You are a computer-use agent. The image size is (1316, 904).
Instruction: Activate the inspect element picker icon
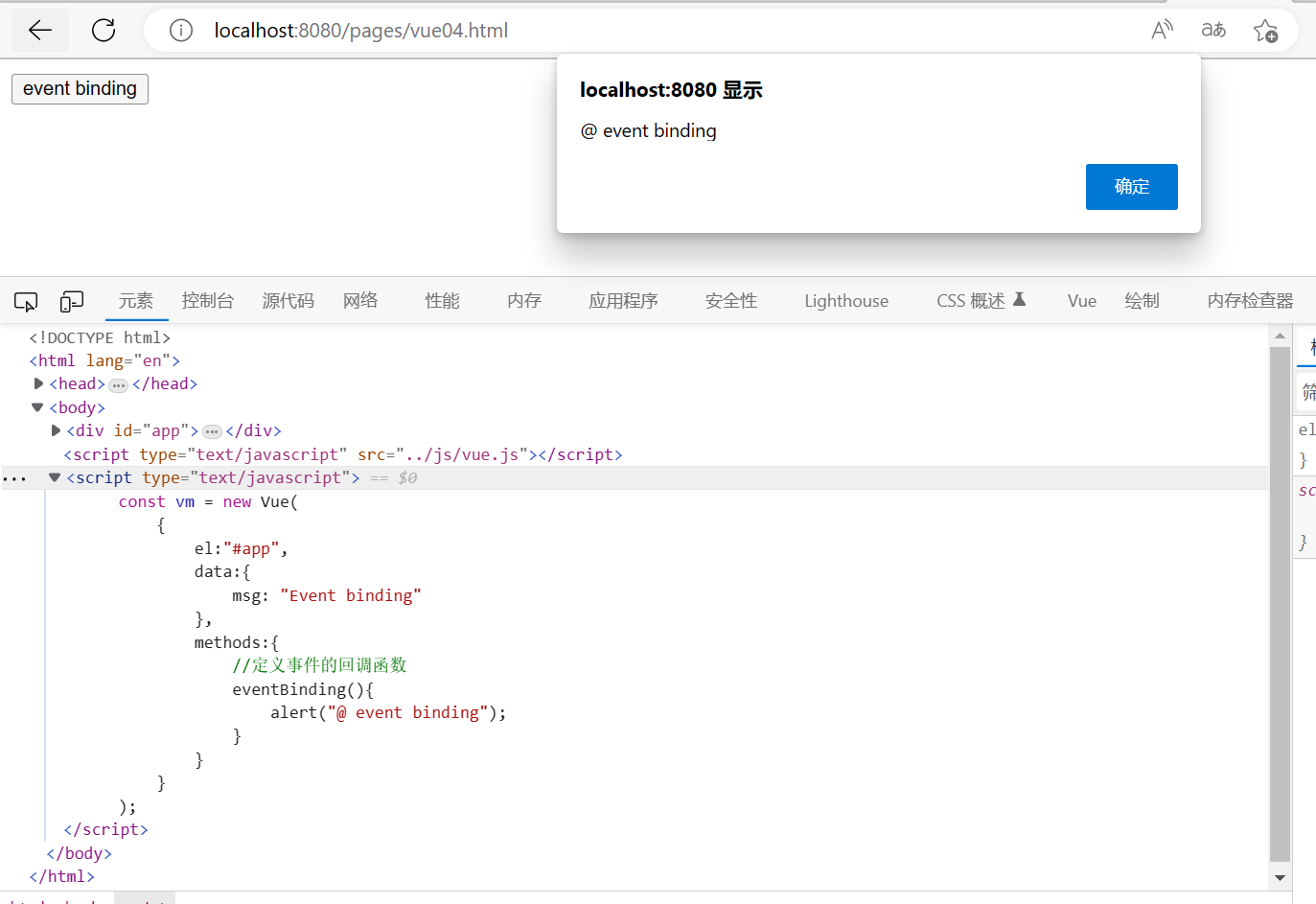pos(26,302)
